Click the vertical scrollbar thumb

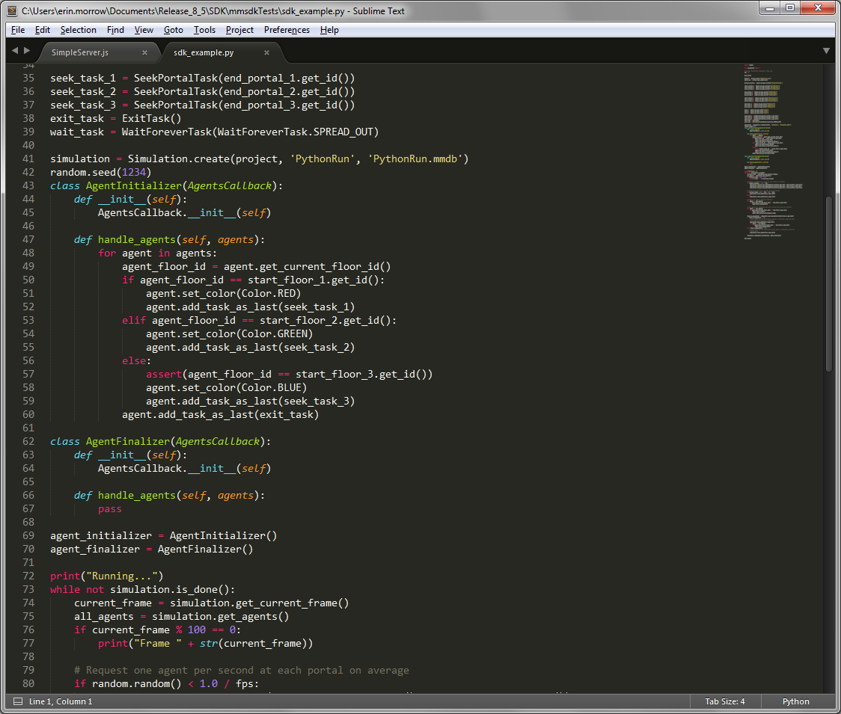pyautogui.click(x=828, y=285)
